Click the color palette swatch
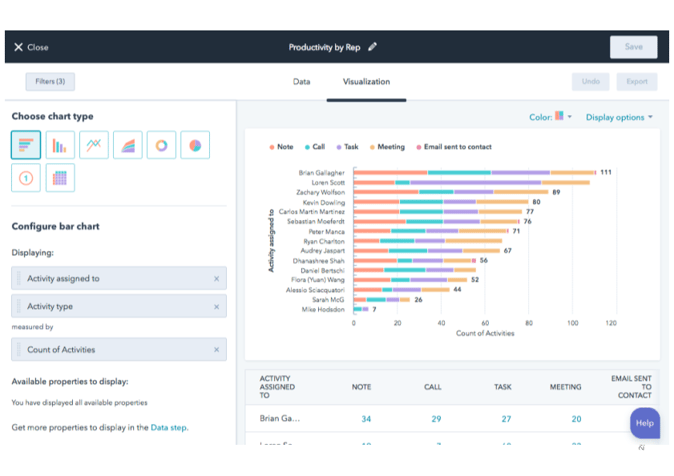The width and height of the screenshot is (674, 476). pyautogui.click(x=559, y=116)
